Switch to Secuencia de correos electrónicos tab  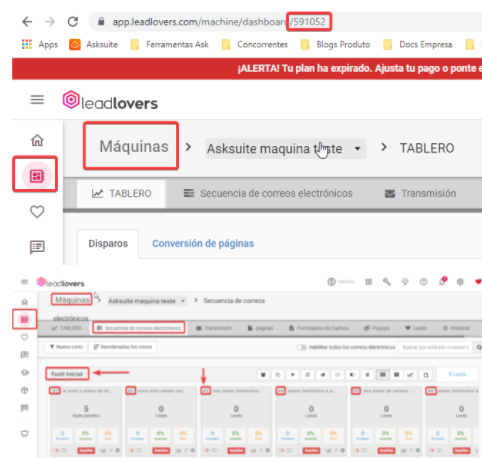pyautogui.click(x=268, y=193)
